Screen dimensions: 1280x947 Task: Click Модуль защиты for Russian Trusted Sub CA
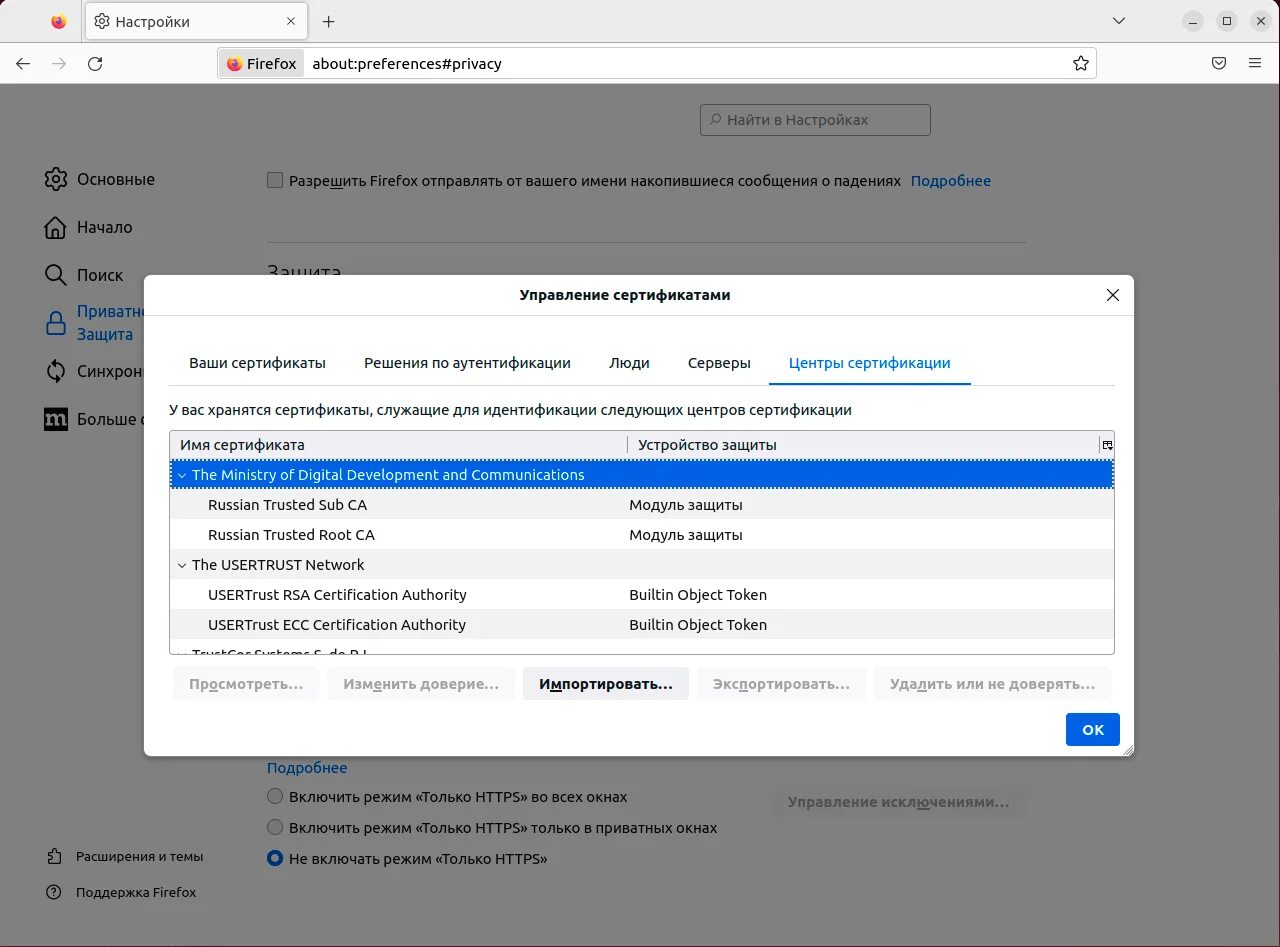coord(686,505)
